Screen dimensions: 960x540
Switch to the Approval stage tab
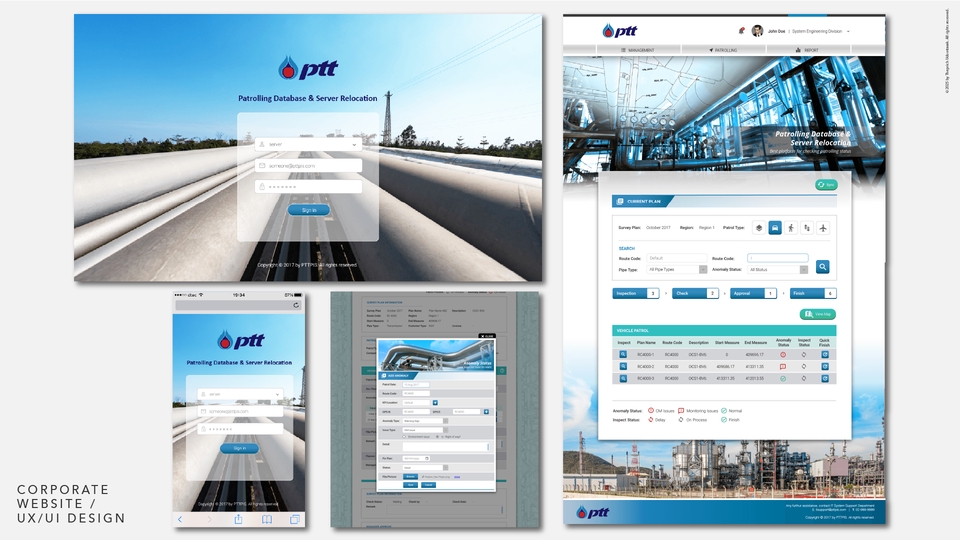point(755,293)
